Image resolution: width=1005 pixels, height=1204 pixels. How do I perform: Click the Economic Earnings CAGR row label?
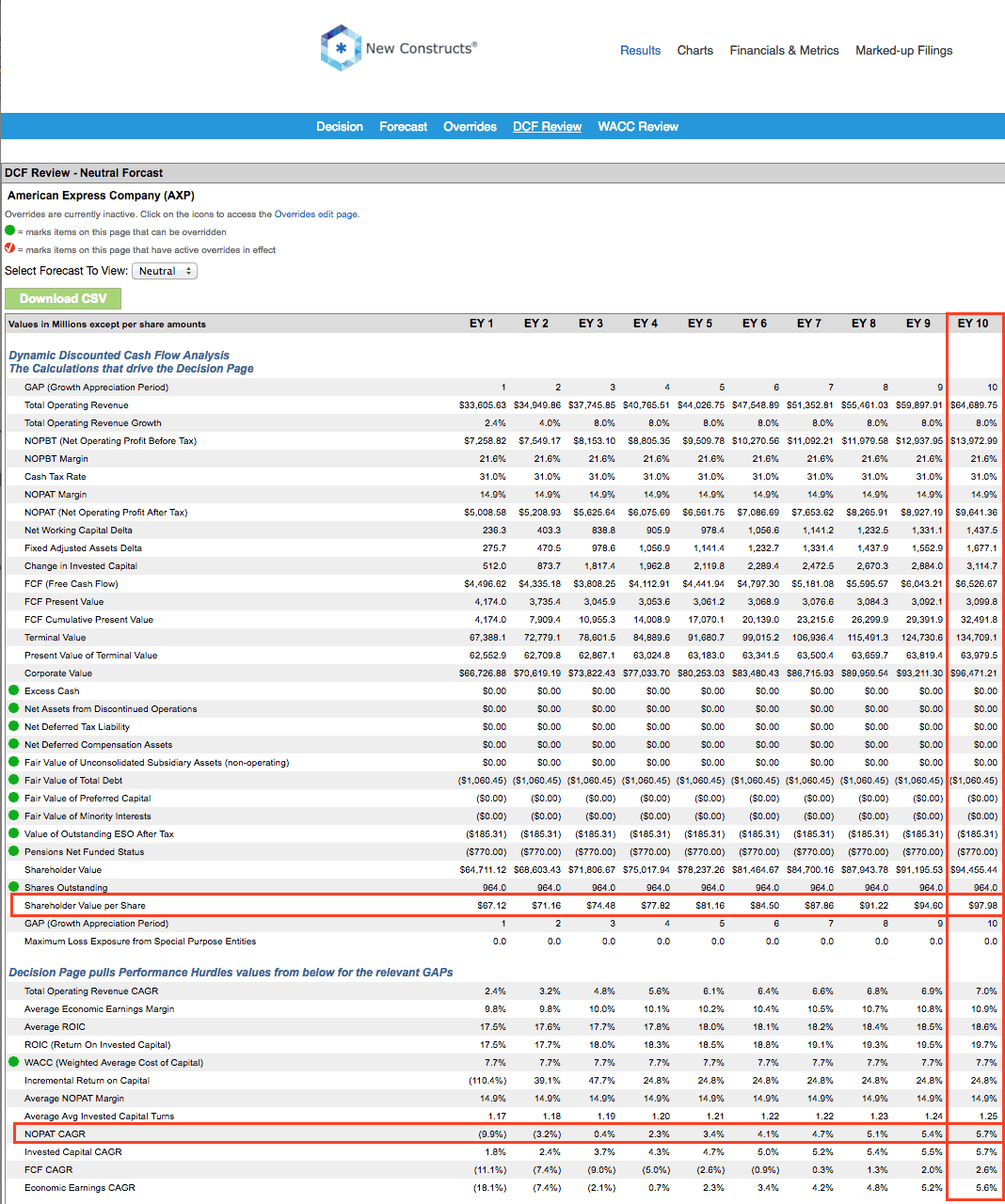[80, 1188]
